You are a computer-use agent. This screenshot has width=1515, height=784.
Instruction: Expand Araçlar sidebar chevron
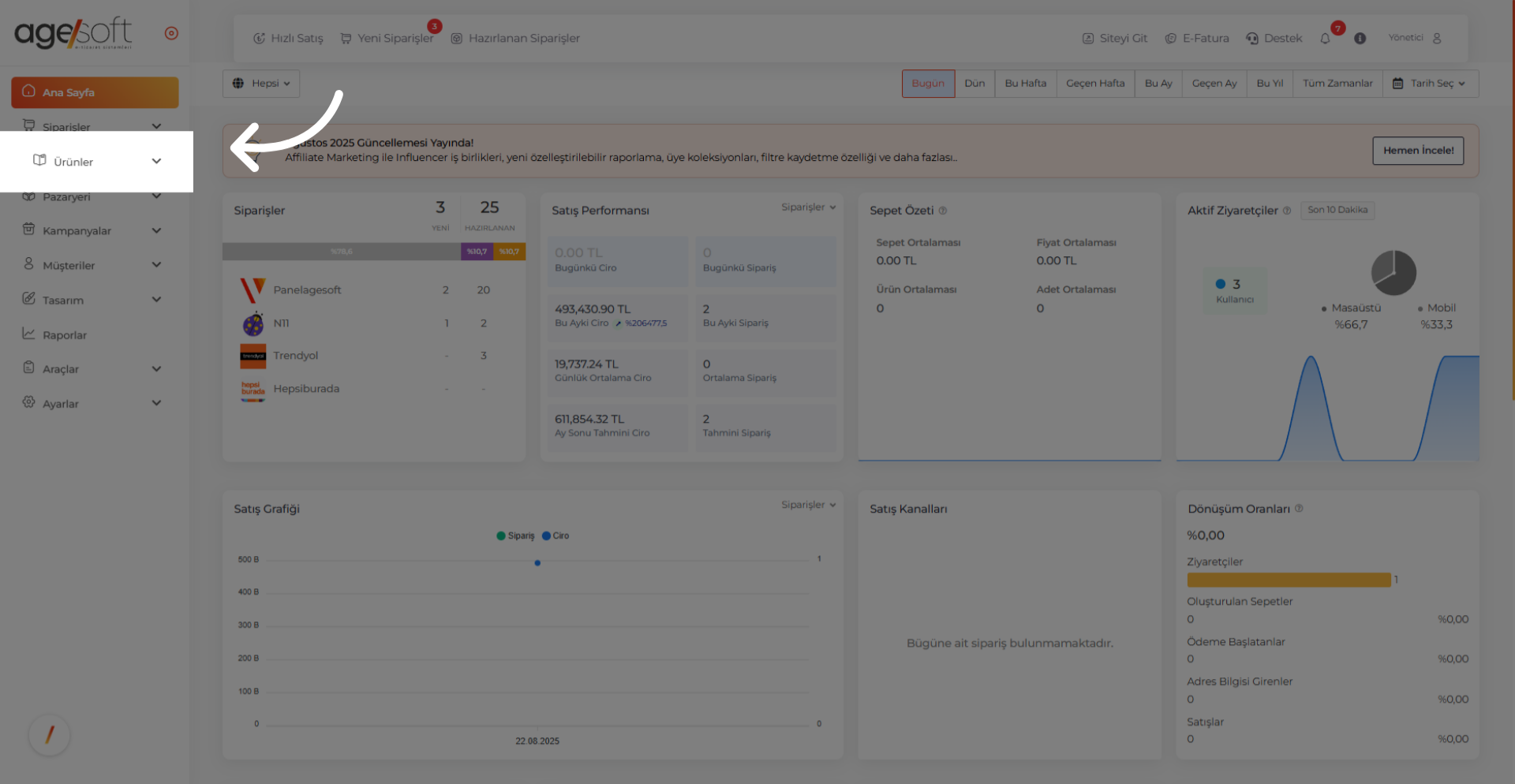coord(156,368)
